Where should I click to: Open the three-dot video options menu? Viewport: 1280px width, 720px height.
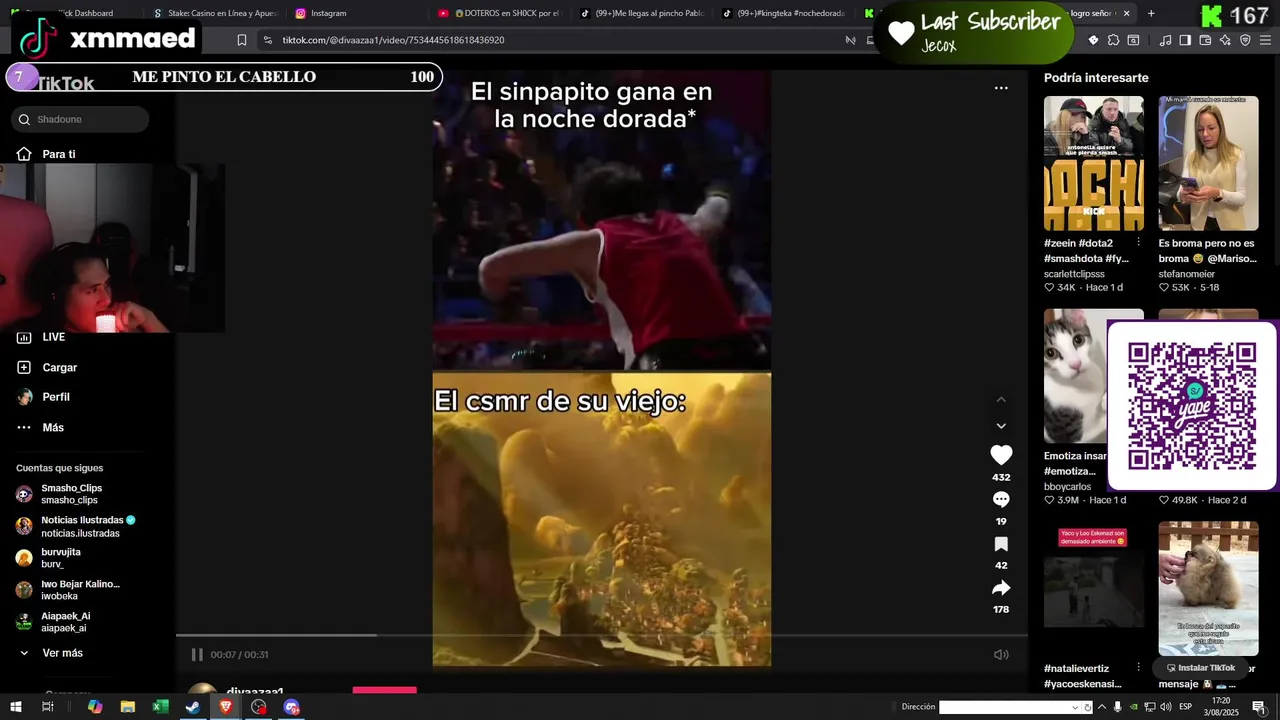(1001, 88)
